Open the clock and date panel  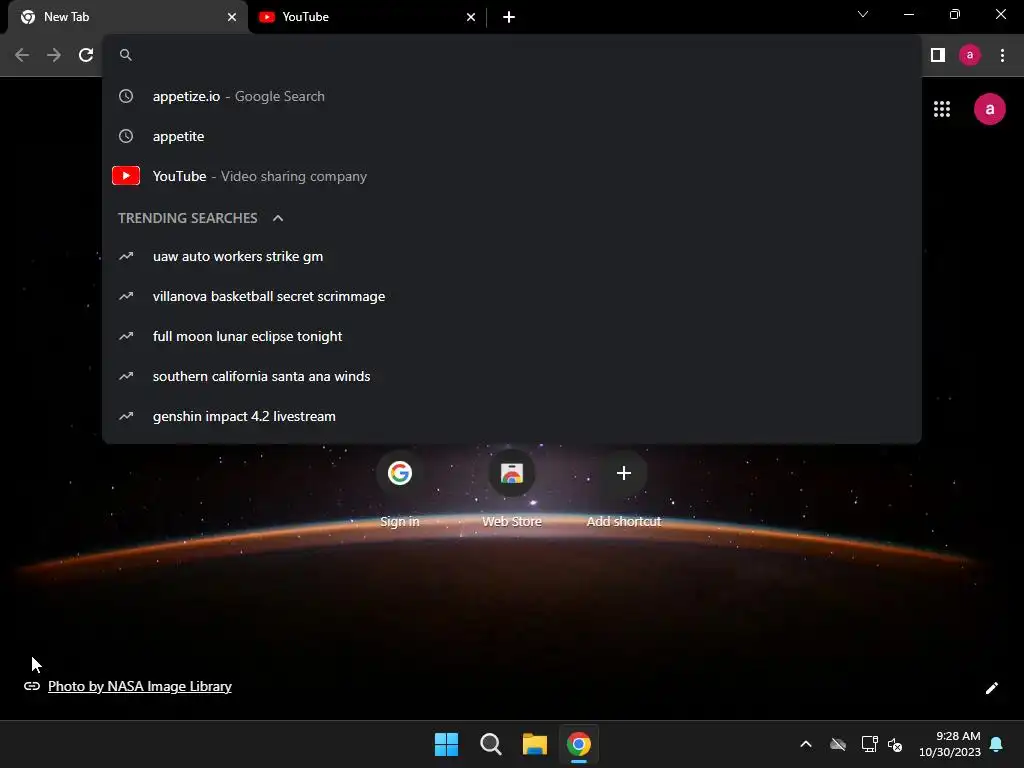(950, 744)
